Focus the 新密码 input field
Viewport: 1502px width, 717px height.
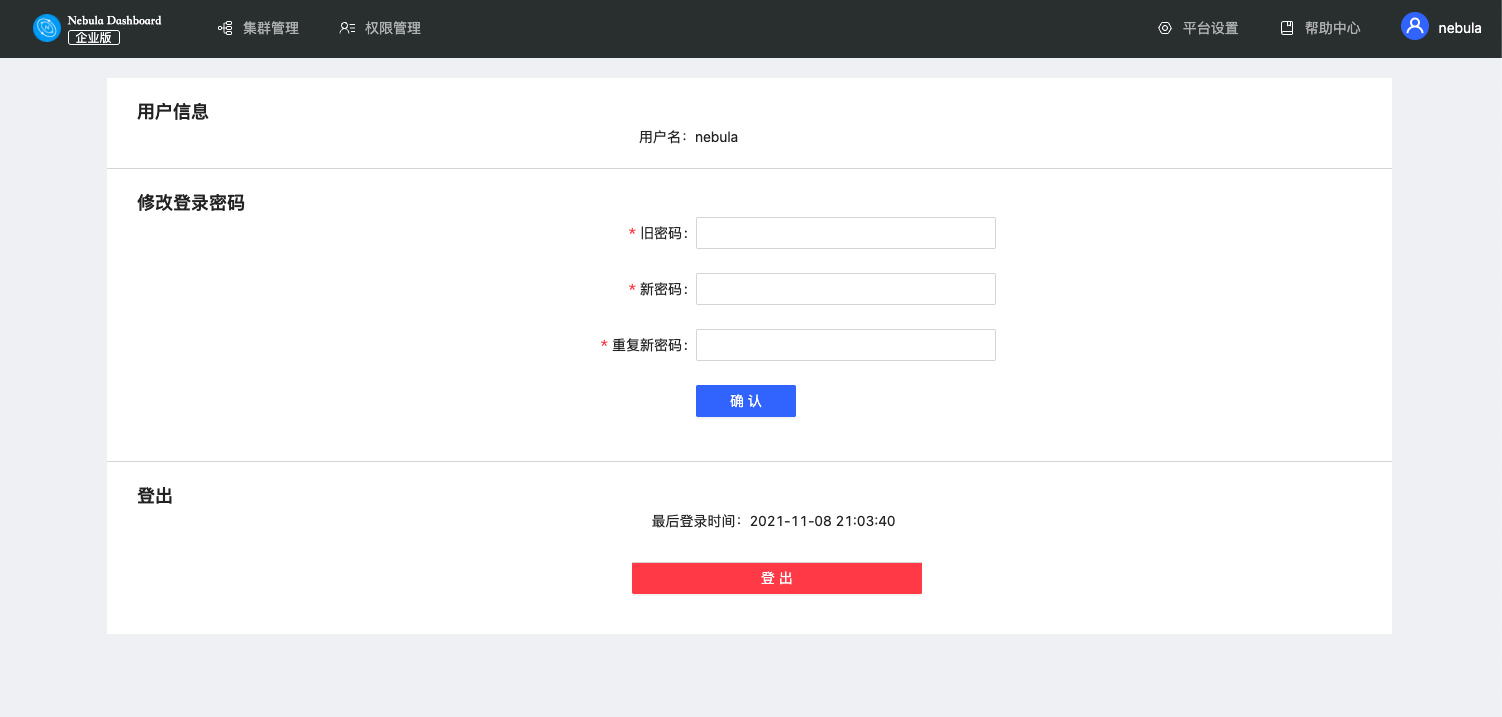tap(845, 289)
